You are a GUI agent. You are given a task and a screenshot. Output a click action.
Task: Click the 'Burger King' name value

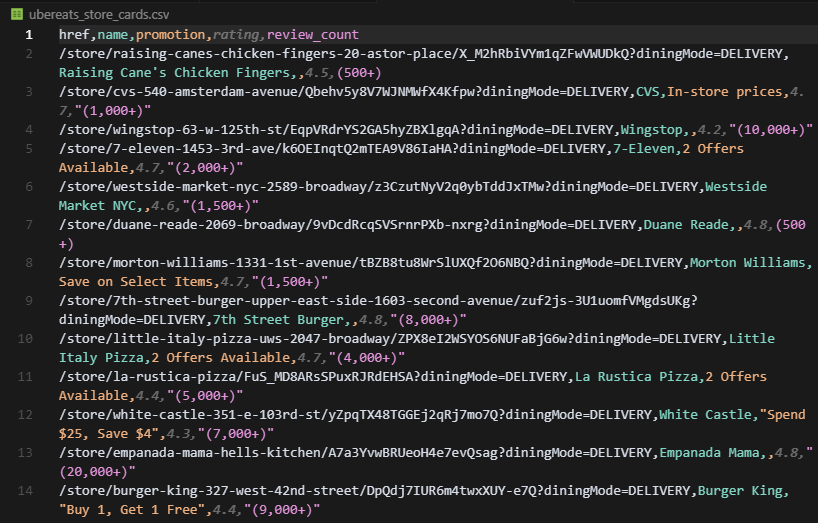pos(740,490)
